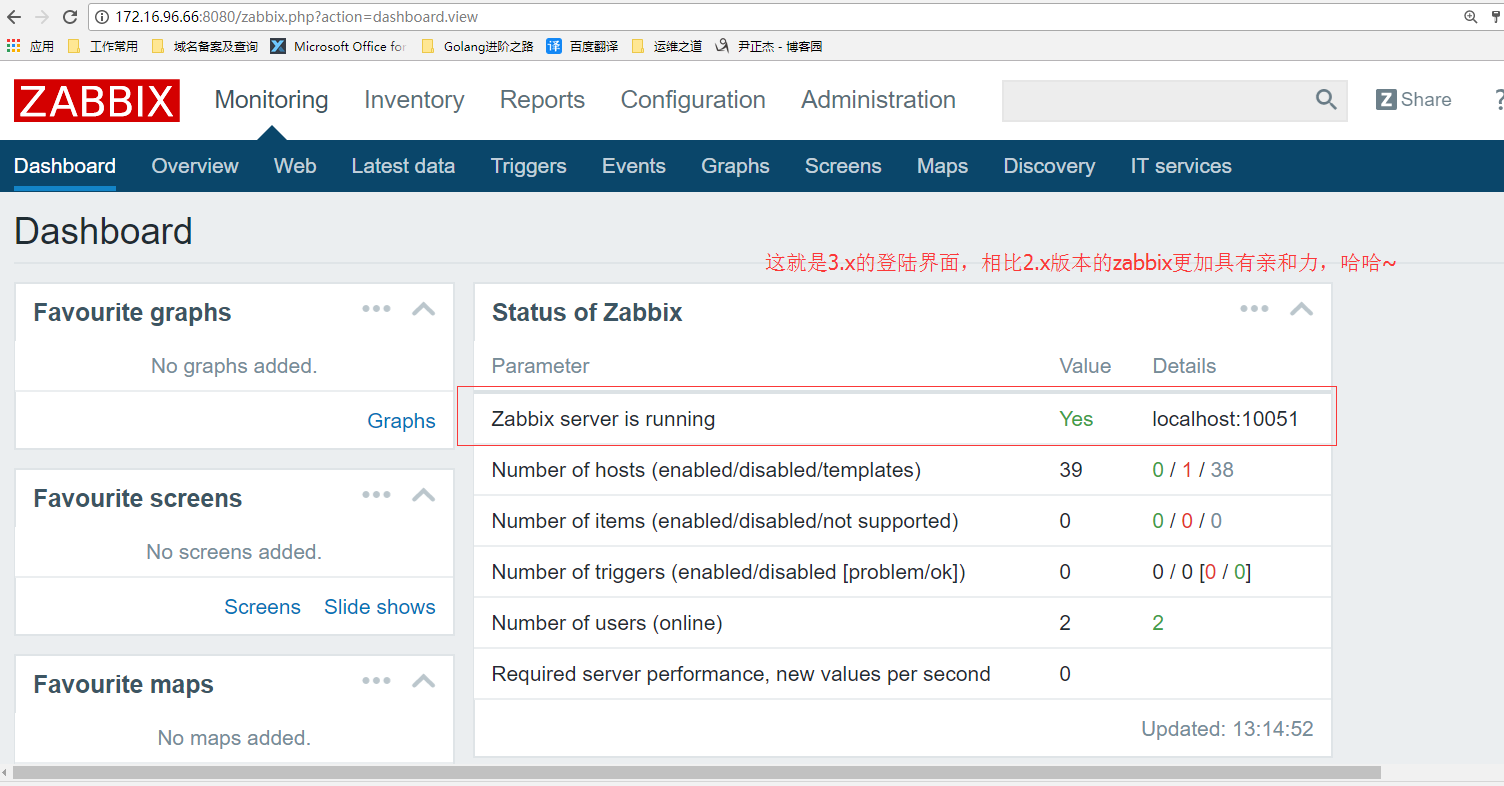Follow the Slide shows link
This screenshot has width=1504, height=786.
pyautogui.click(x=380, y=607)
